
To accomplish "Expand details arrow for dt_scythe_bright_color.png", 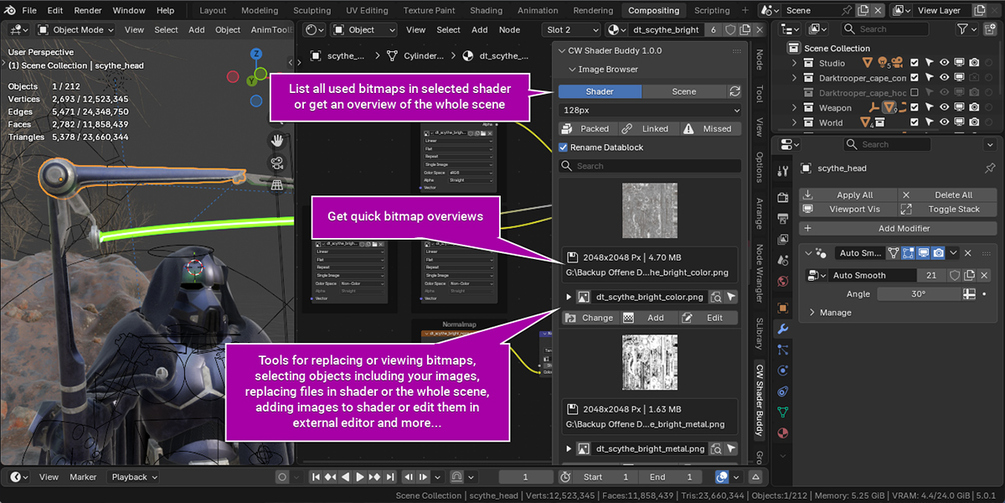I will point(569,297).
